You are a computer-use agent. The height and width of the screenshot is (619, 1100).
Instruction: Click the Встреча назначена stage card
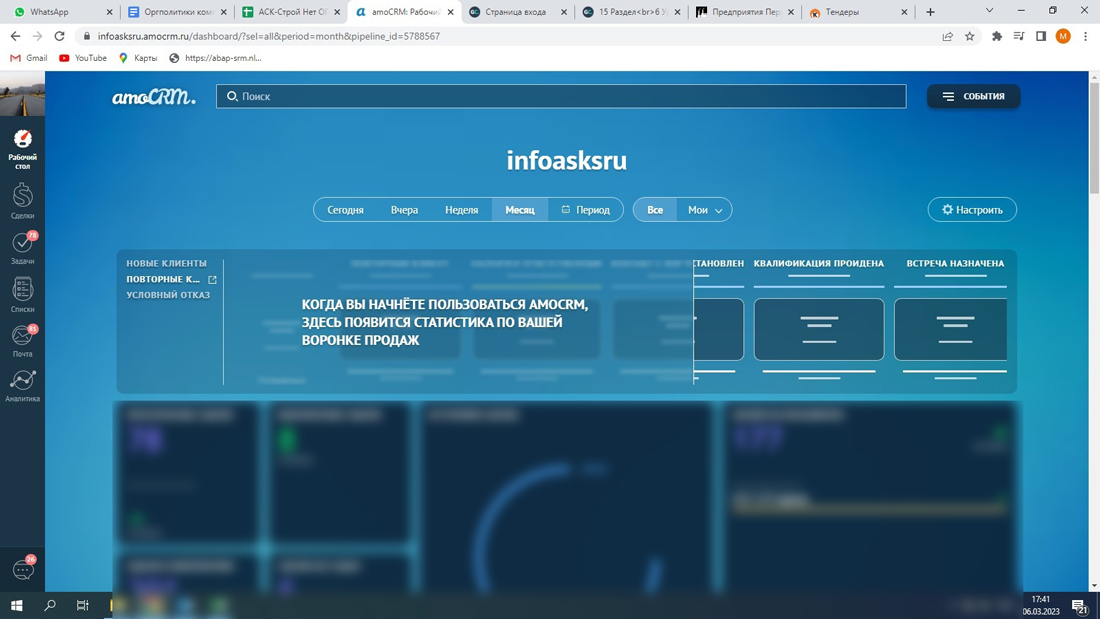(951, 329)
